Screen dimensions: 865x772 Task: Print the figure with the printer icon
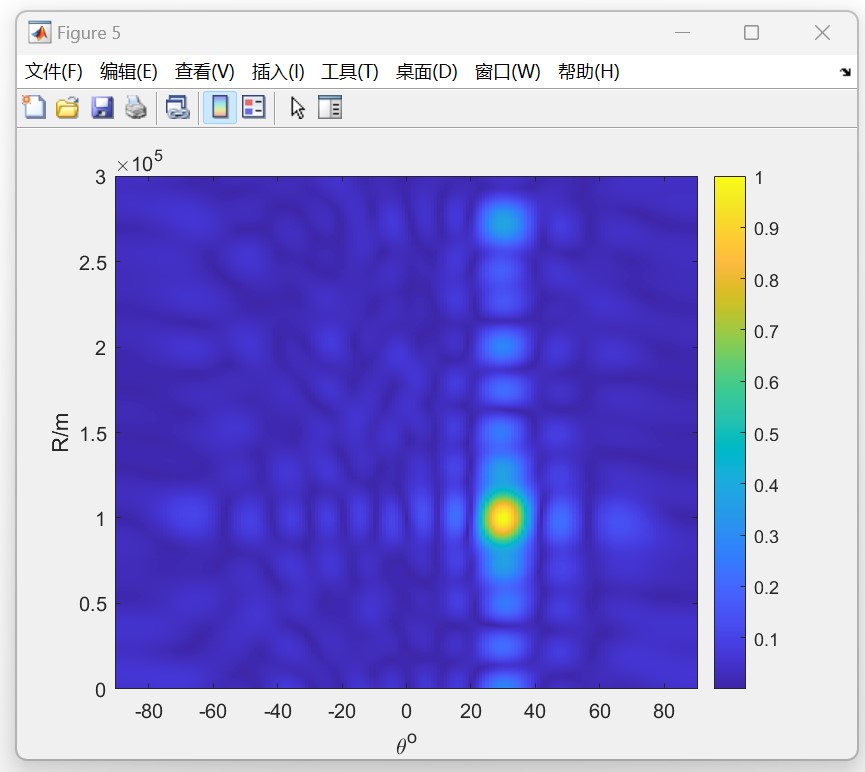pos(136,107)
